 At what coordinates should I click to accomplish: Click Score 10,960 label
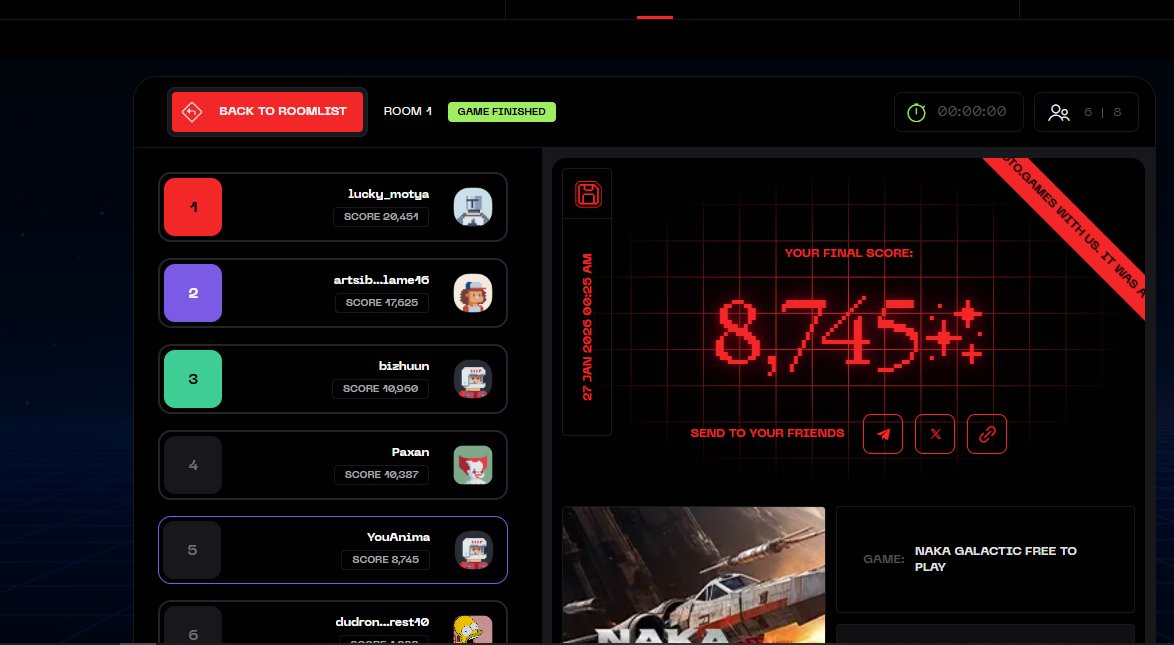point(380,389)
